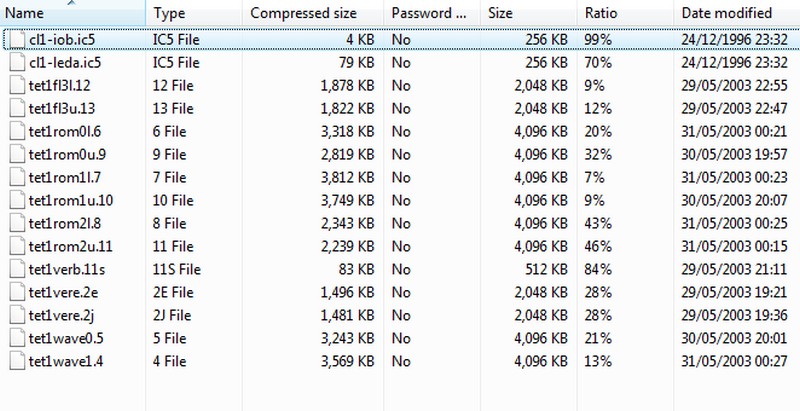Click the tet1verb.11s file icon

17,269
